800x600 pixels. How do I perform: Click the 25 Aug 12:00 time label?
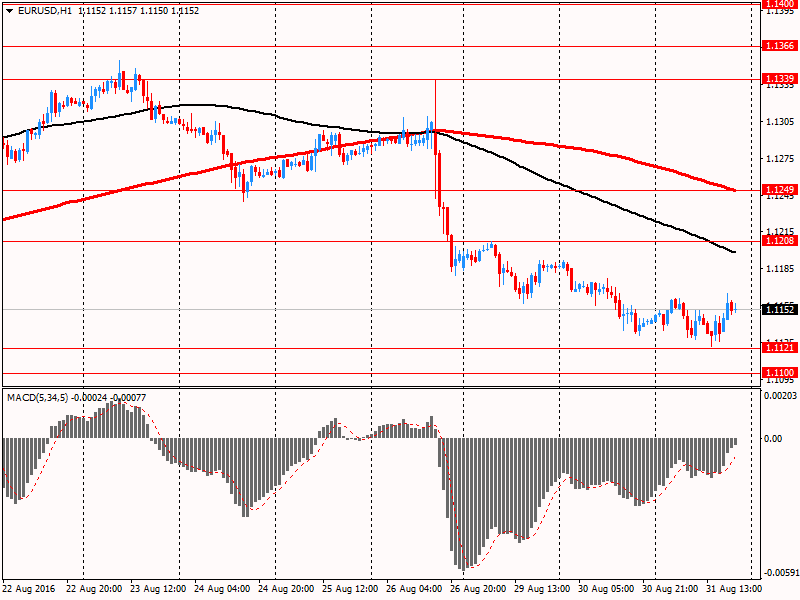tap(350, 589)
